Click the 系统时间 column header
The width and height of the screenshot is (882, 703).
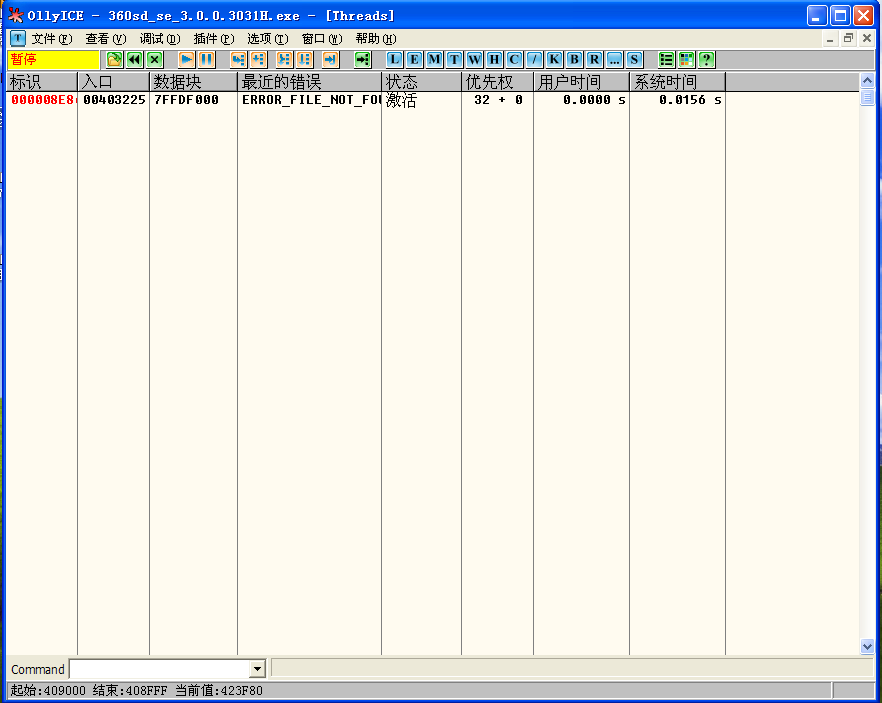pos(677,82)
